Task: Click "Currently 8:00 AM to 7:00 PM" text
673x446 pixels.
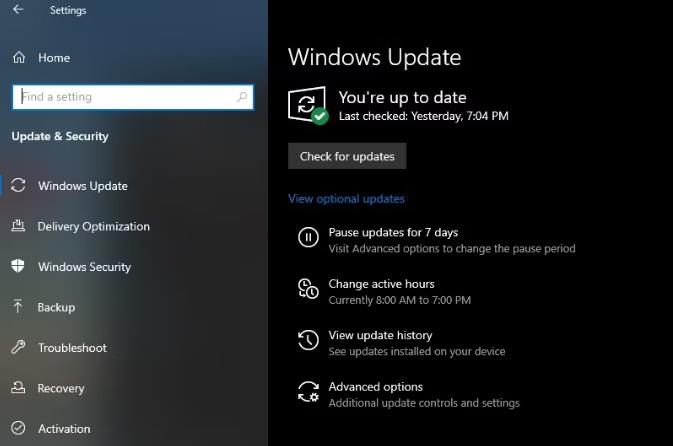Action: 400,300
